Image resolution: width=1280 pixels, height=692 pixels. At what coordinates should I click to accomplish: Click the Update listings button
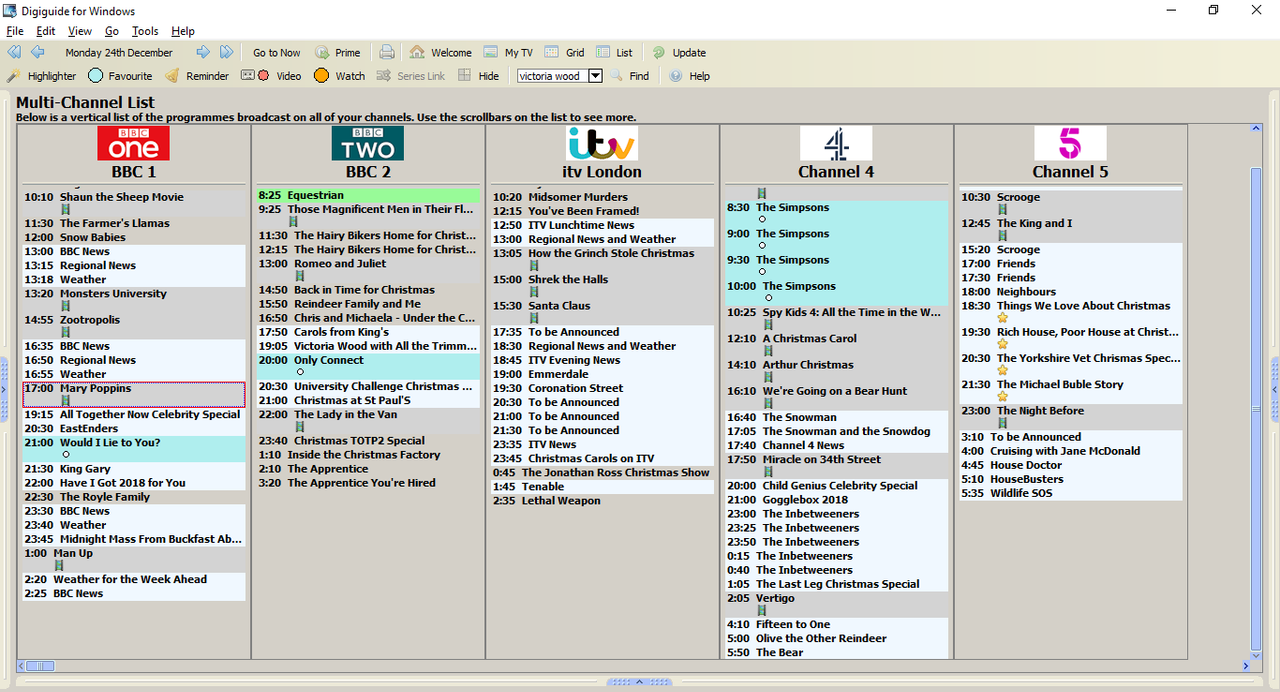pyautogui.click(x=679, y=52)
